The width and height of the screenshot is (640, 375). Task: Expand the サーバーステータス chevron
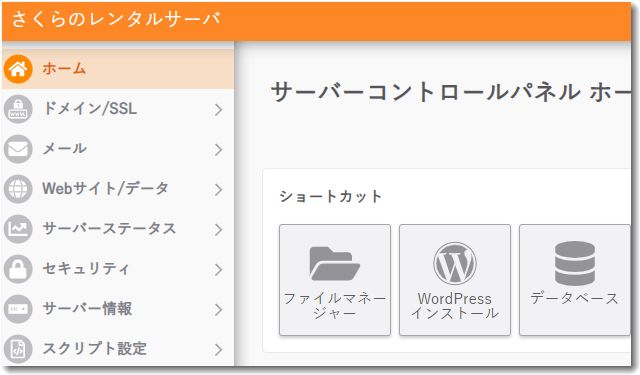coord(218,229)
